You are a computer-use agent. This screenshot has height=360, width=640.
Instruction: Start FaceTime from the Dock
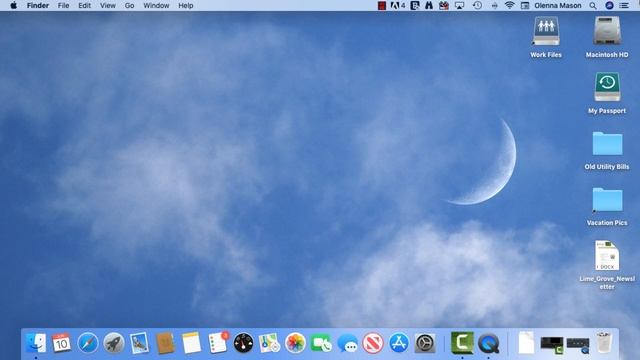coord(321,343)
